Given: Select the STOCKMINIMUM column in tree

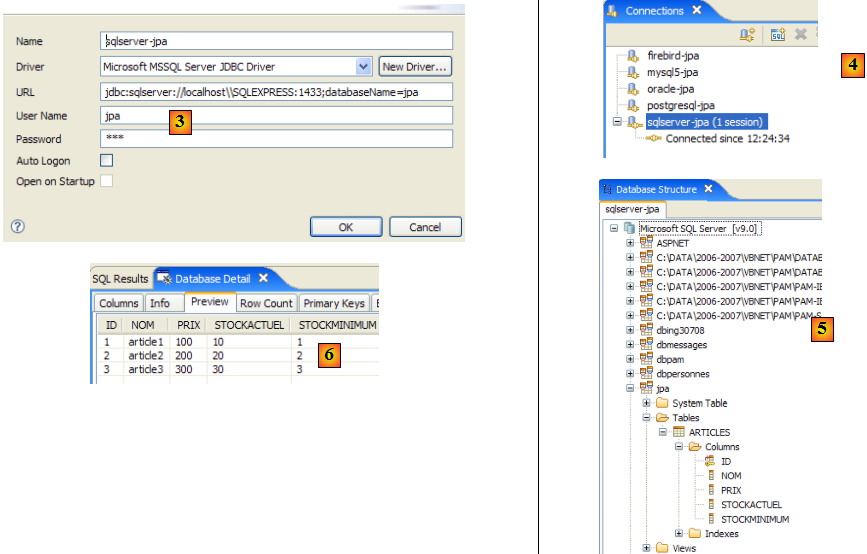Looking at the screenshot, I should click(755, 519).
